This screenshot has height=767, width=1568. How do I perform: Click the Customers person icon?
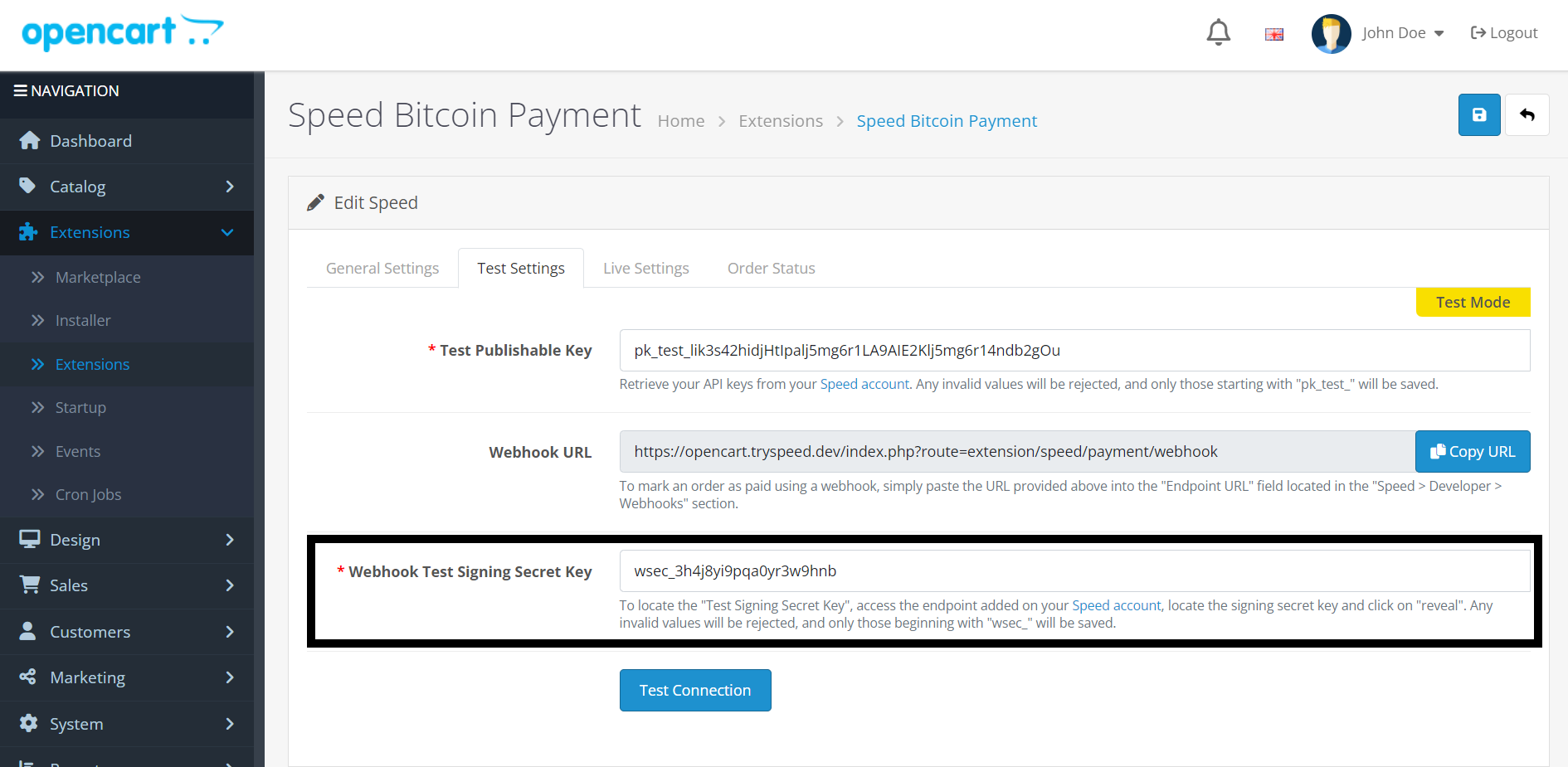click(27, 631)
